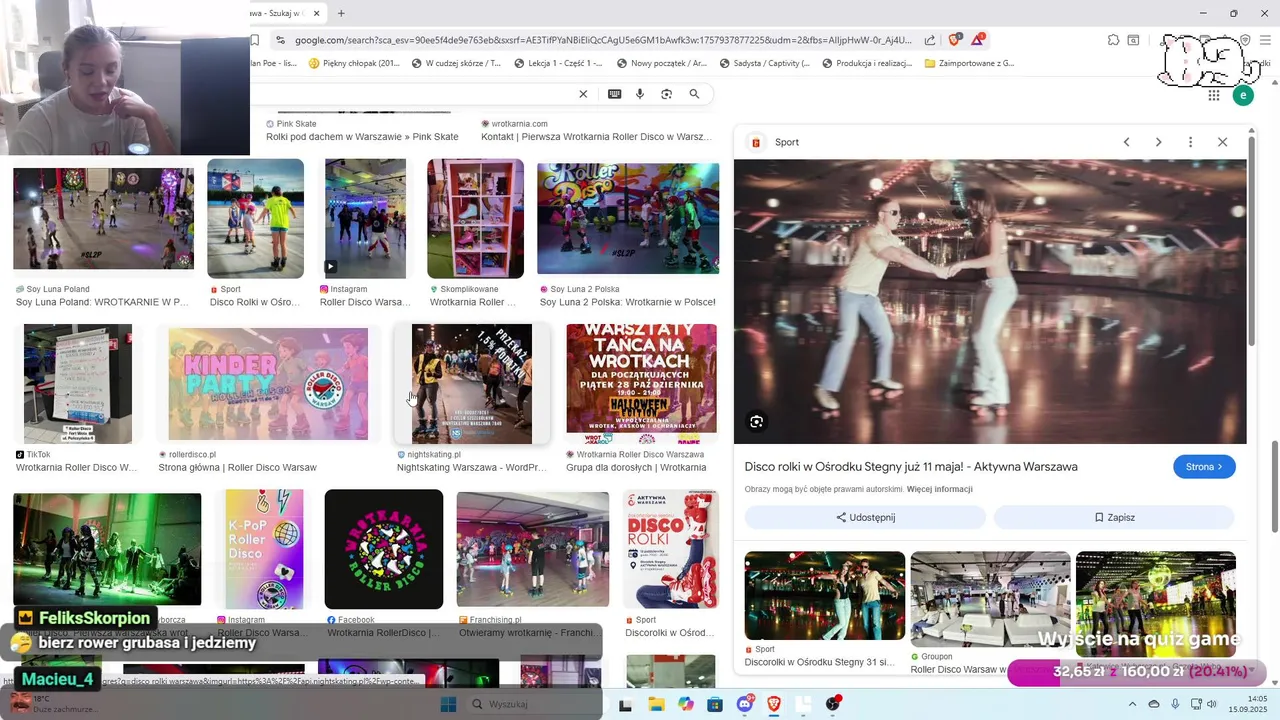Open W cudzej skórze bookmark
The width and height of the screenshot is (1280, 720).
coord(455,63)
